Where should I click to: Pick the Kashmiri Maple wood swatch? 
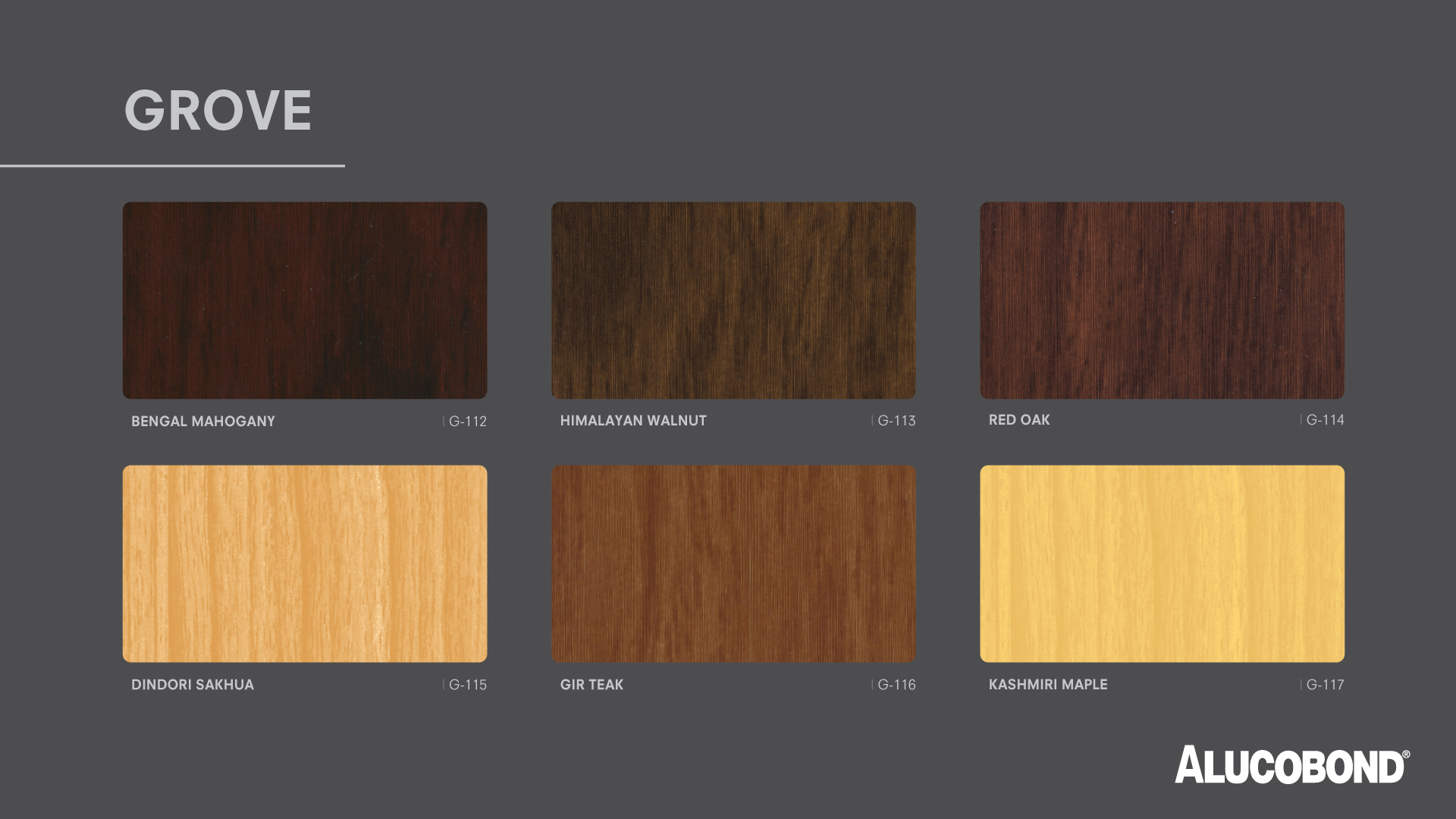click(x=1162, y=563)
